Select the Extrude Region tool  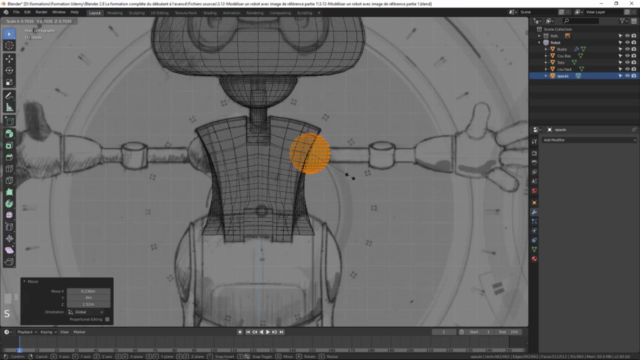pos(9,134)
